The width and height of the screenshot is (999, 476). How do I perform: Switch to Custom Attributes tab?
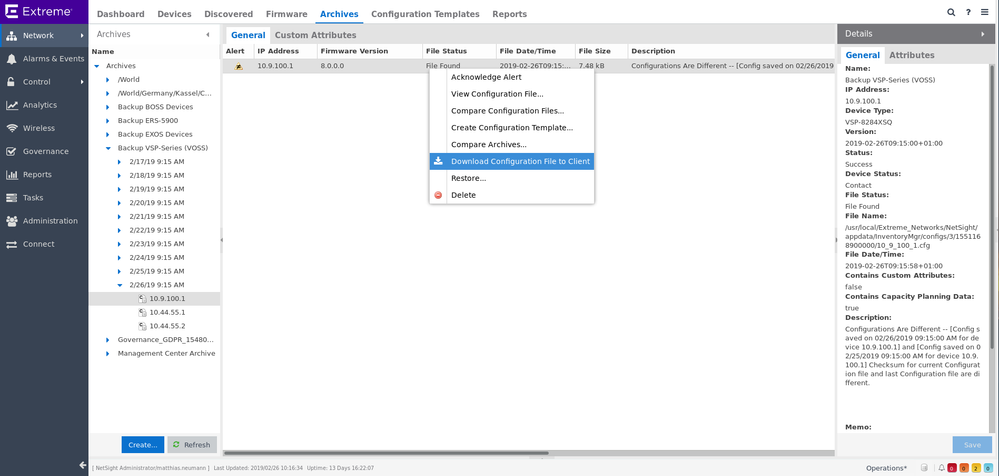pos(315,35)
